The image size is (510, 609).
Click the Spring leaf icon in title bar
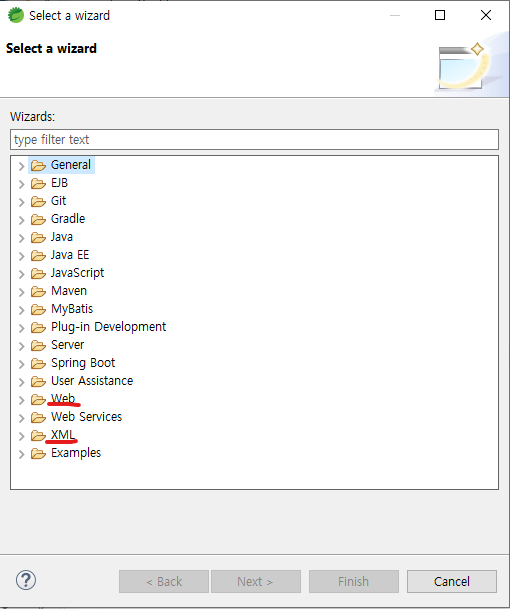pos(16,16)
